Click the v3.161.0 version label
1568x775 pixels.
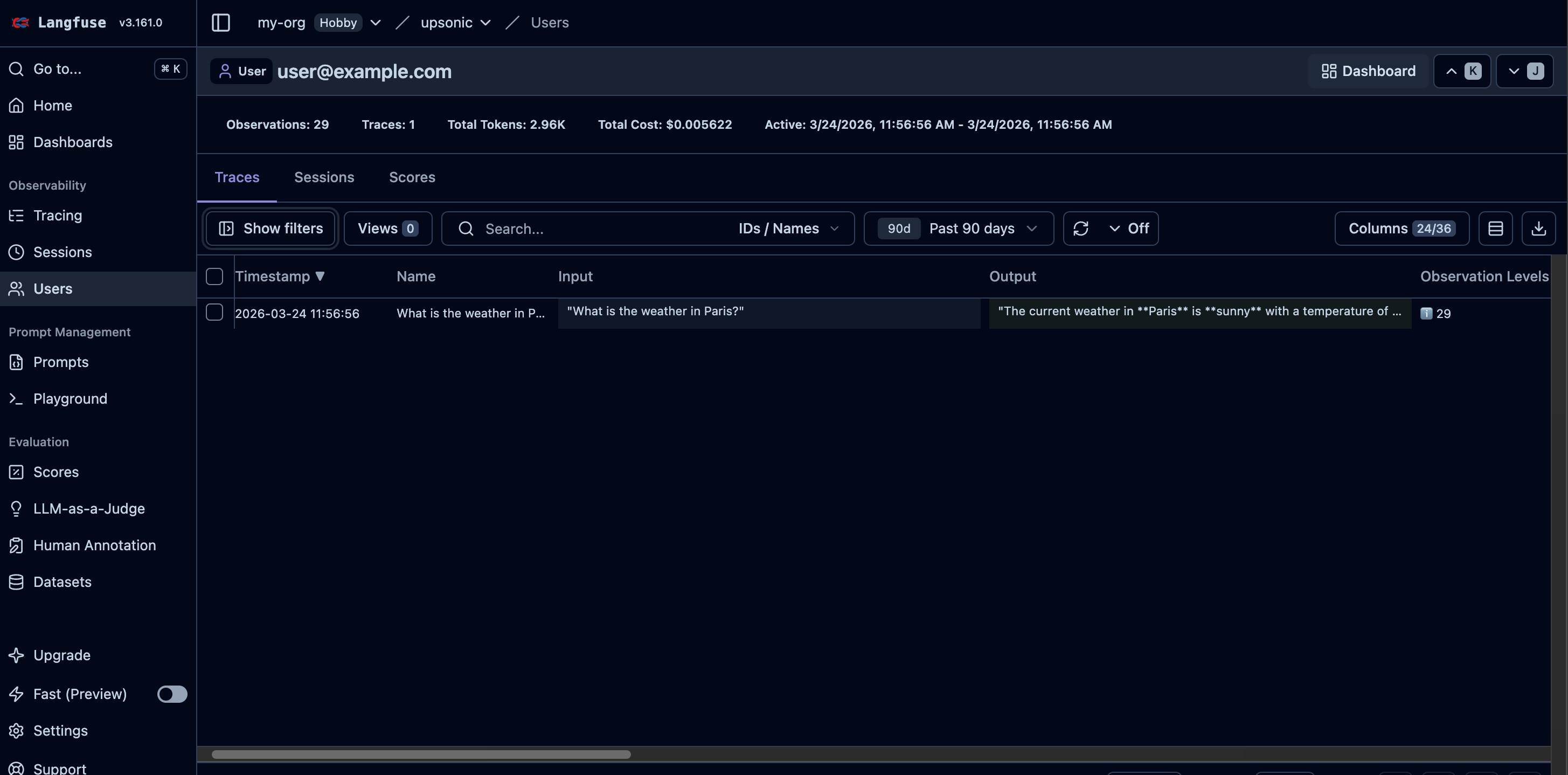pos(141,23)
